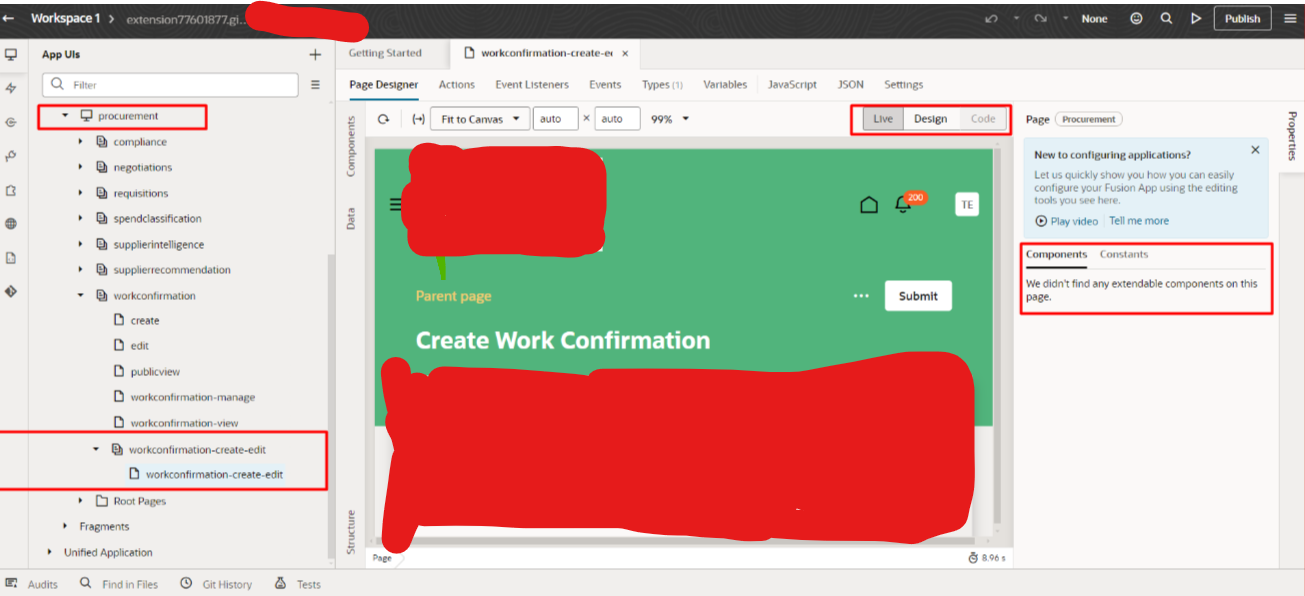Open the Fit to Canvas dropdown
This screenshot has height=596, width=1305.
click(x=479, y=118)
